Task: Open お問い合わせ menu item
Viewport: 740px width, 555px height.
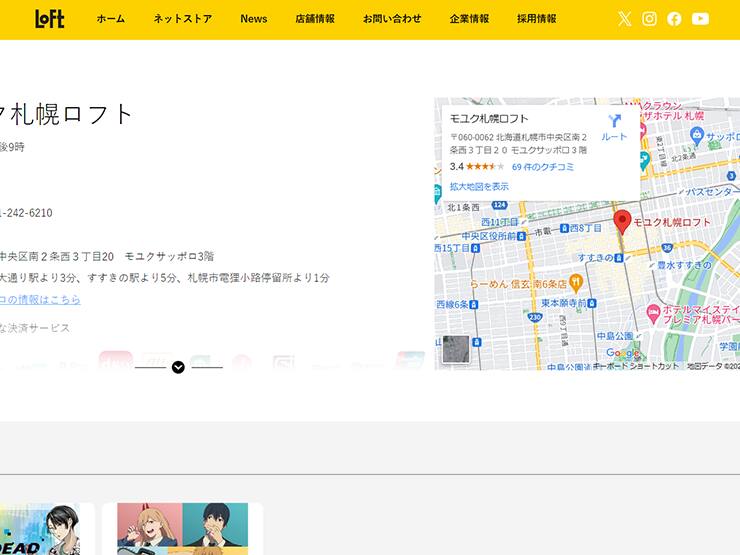Action: coord(392,19)
